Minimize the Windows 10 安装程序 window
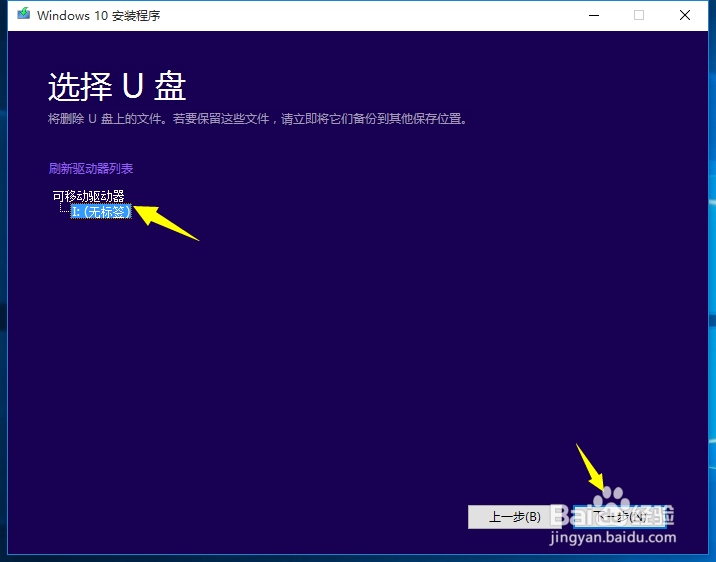 (x=594, y=16)
